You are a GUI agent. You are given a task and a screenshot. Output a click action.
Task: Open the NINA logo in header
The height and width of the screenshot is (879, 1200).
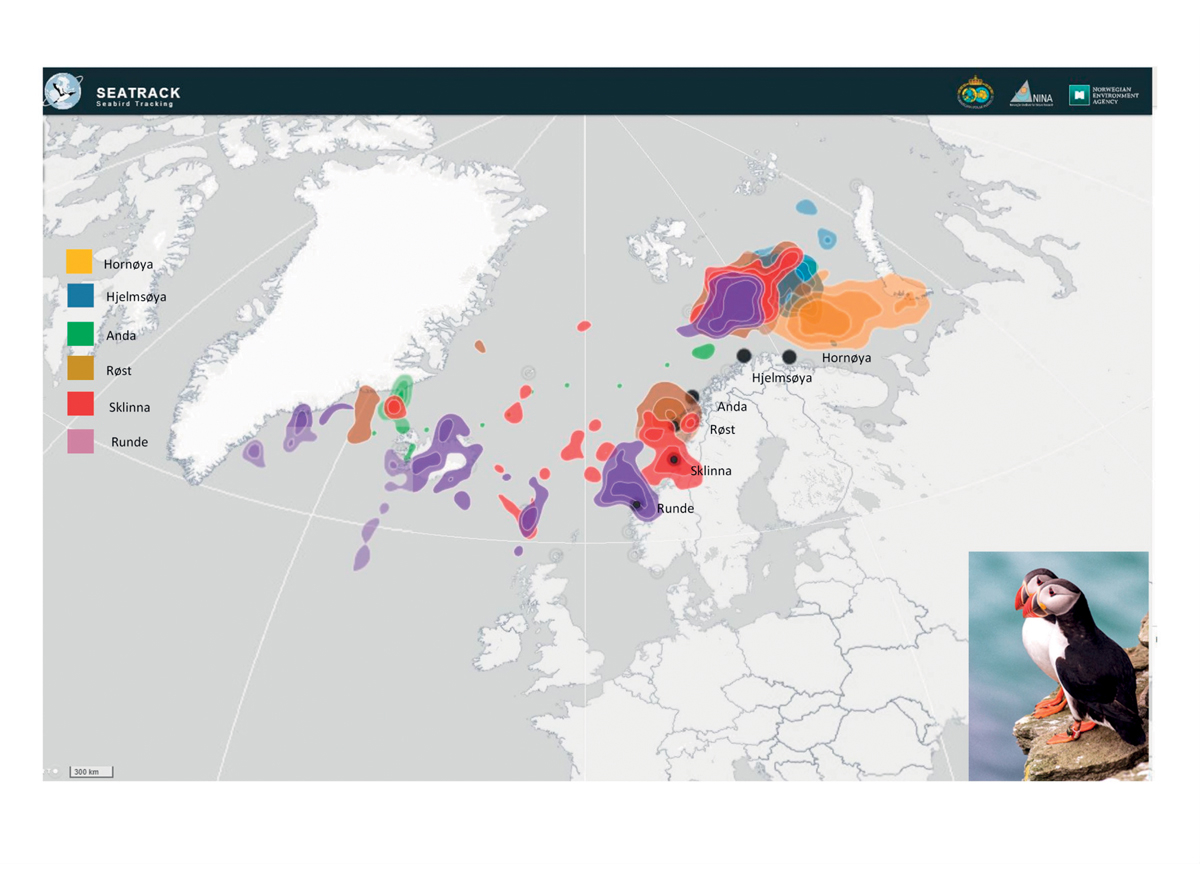(x=1030, y=94)
